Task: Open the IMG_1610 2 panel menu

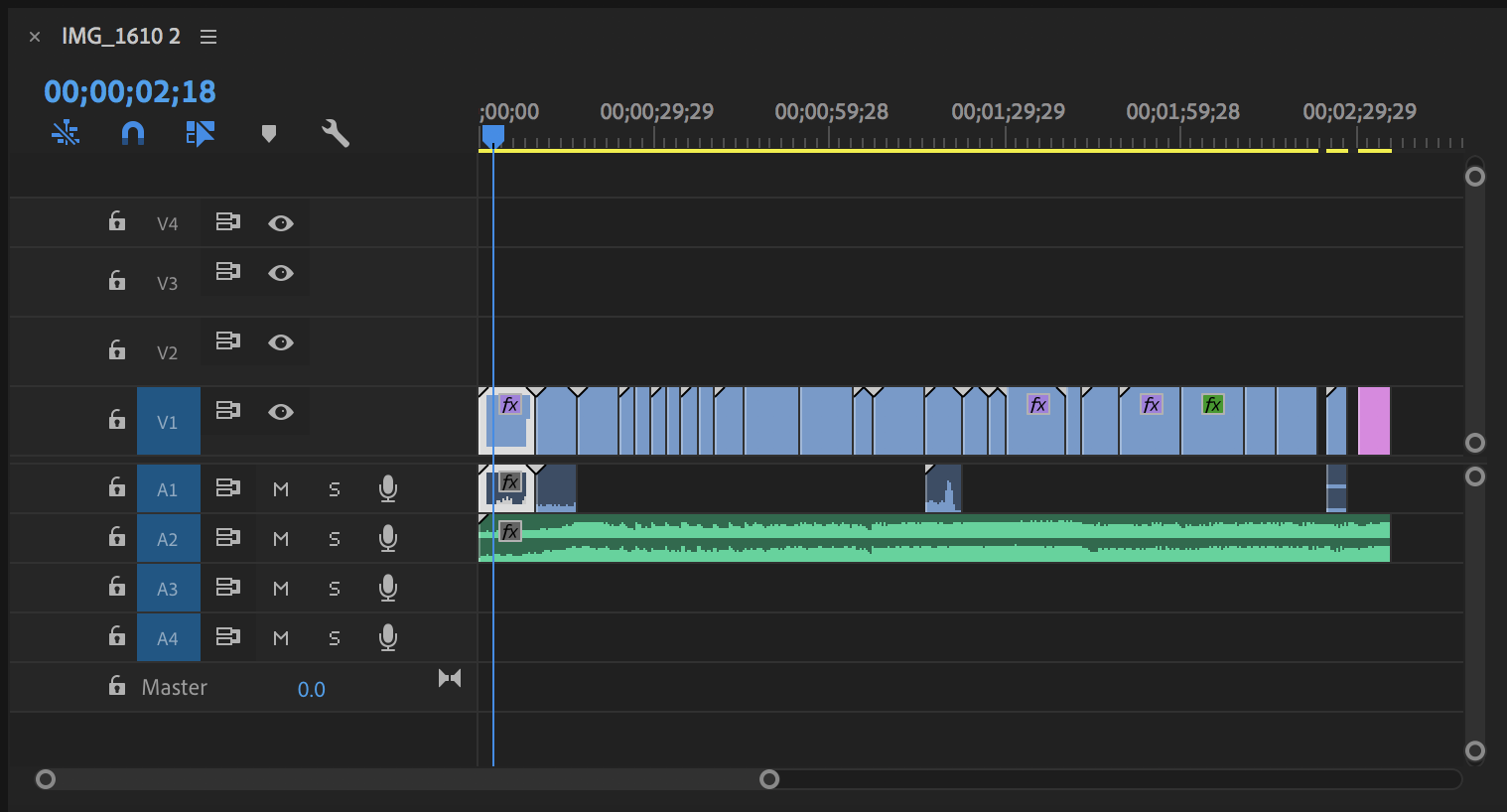Action: [x=208, y=37]
